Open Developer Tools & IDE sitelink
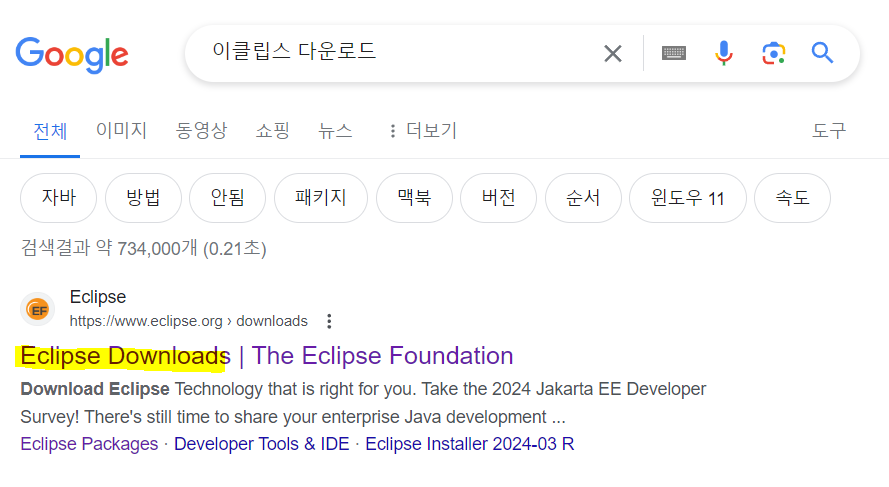889x487 pixels. click(x=261, y=444)
